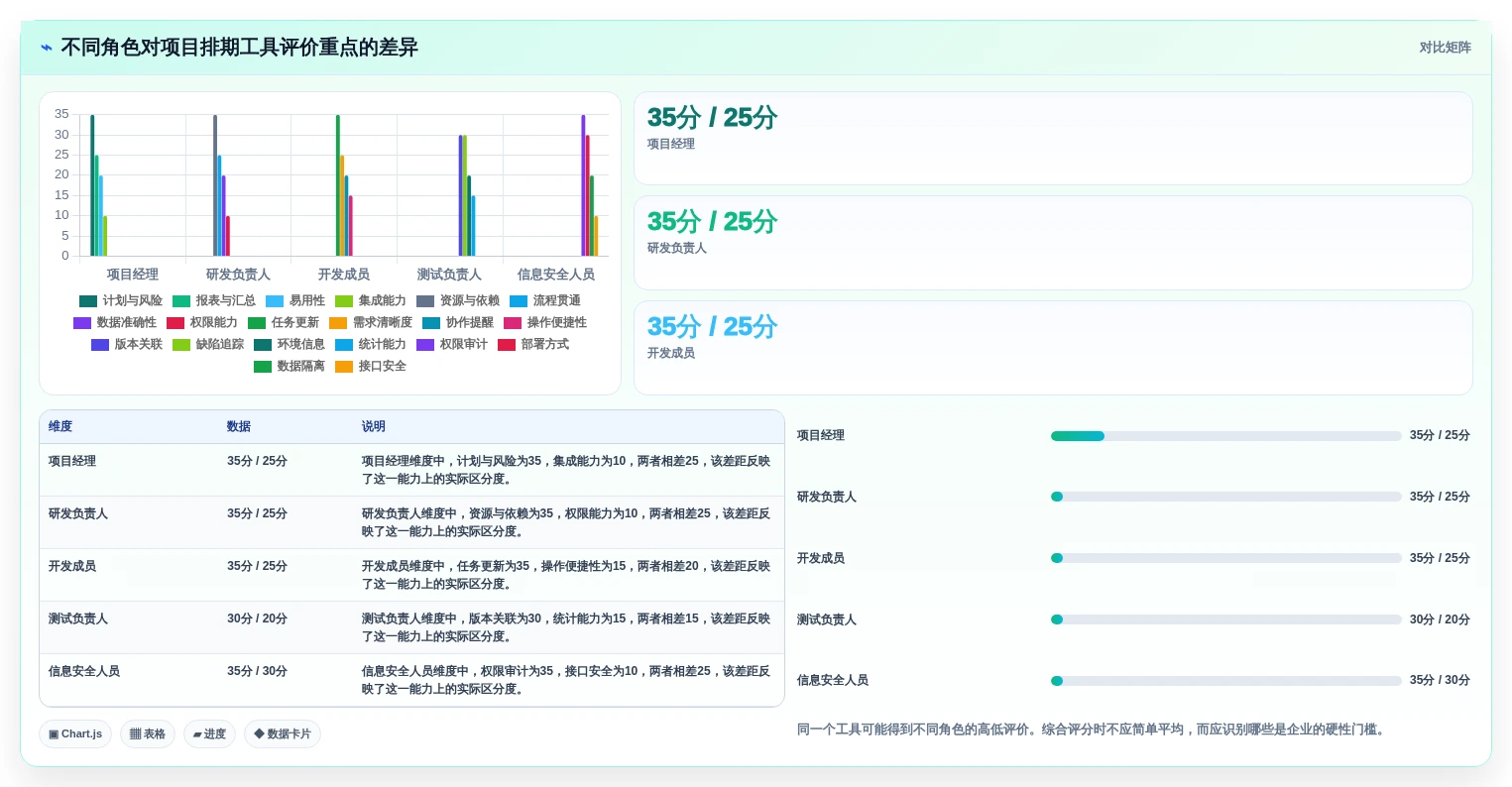Click the dashboard title 不同角色对项目排期工具评价重点的差异
The height and width of the screenshot is (787, 1512).
click(240, 48)
